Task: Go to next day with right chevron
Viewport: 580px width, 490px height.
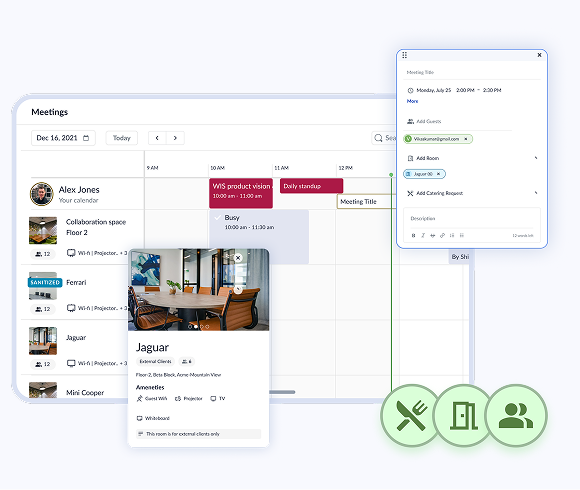Action: (x=175, y=138)
